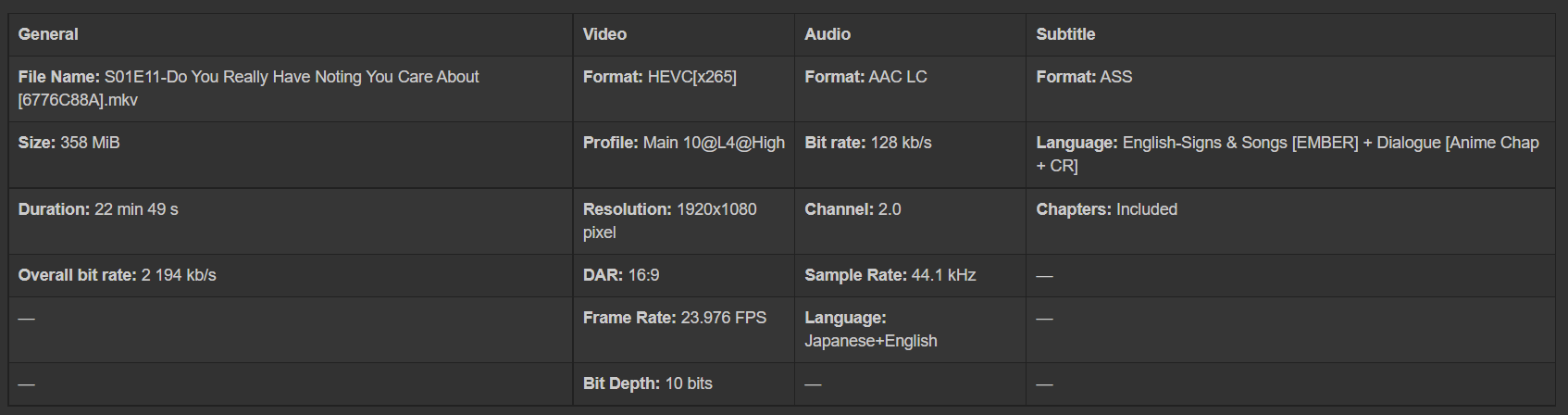
Task: Click the subtitle Format ASS cell
Action: (1084, 77)
